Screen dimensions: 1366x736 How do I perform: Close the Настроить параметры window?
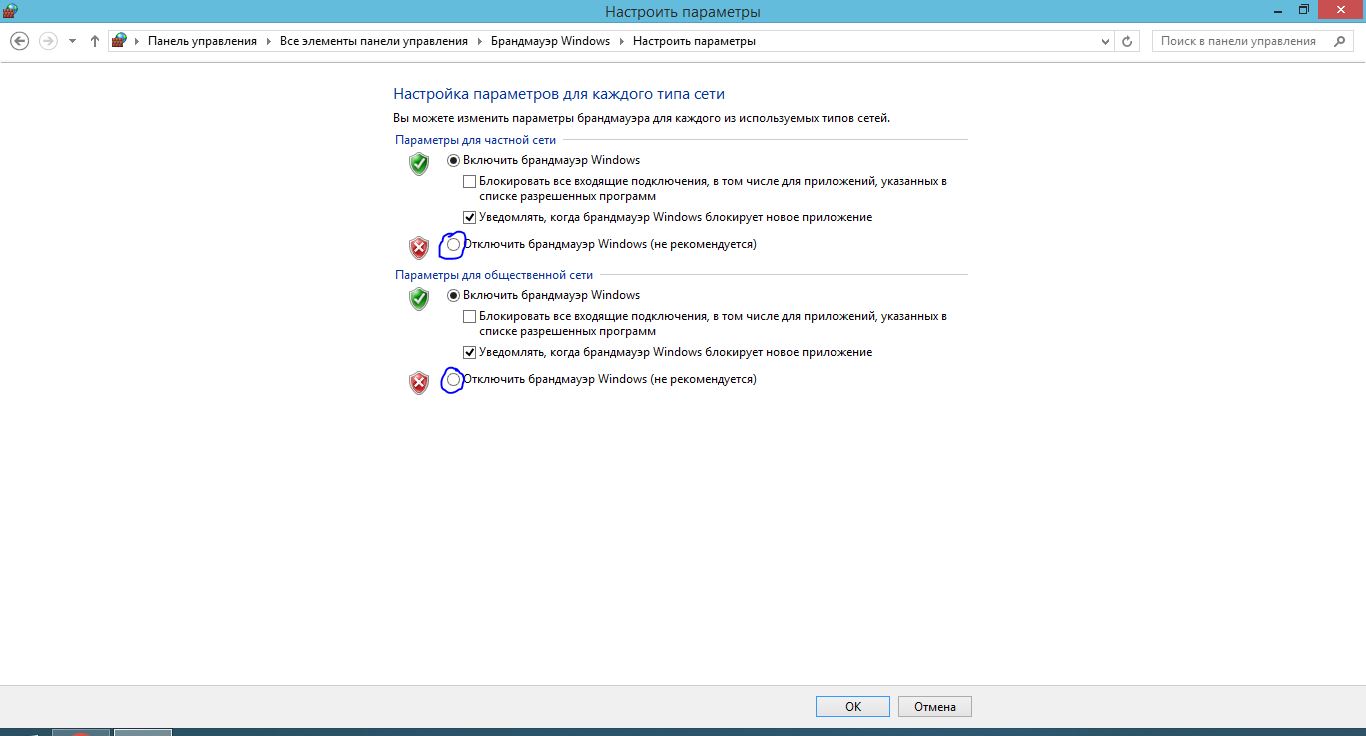tap(1339, 9)
